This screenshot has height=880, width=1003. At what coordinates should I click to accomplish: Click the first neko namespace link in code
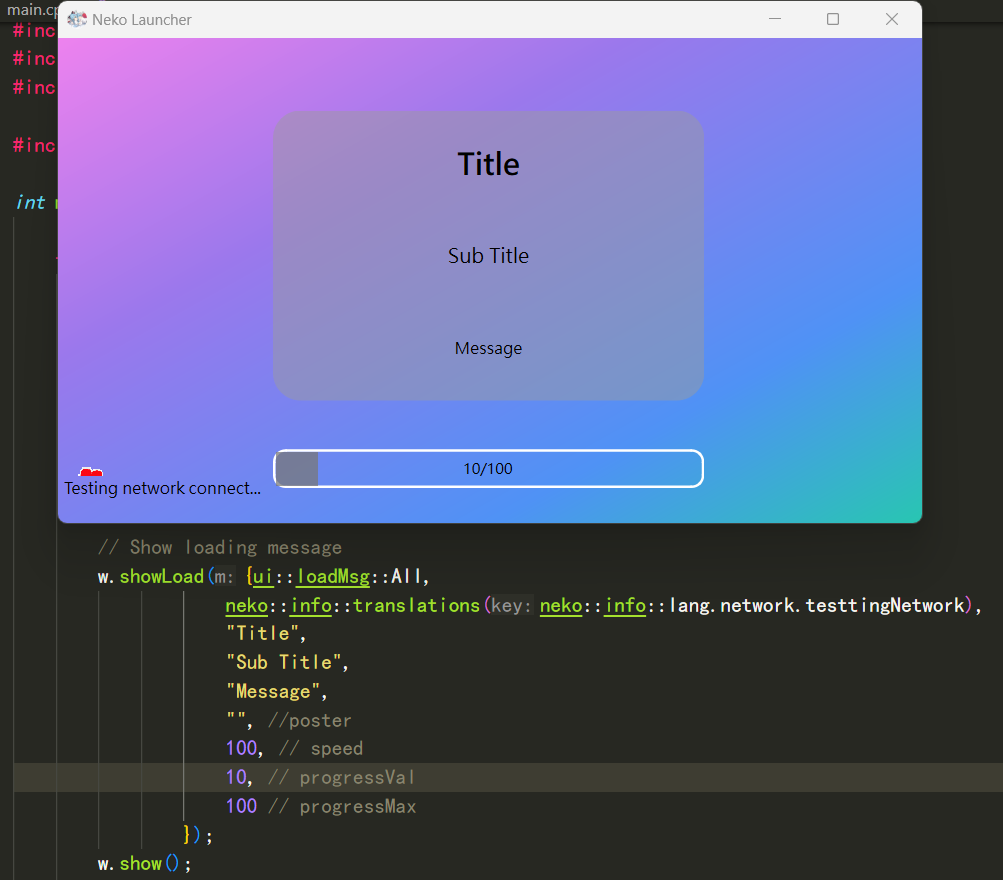(247, 605)
